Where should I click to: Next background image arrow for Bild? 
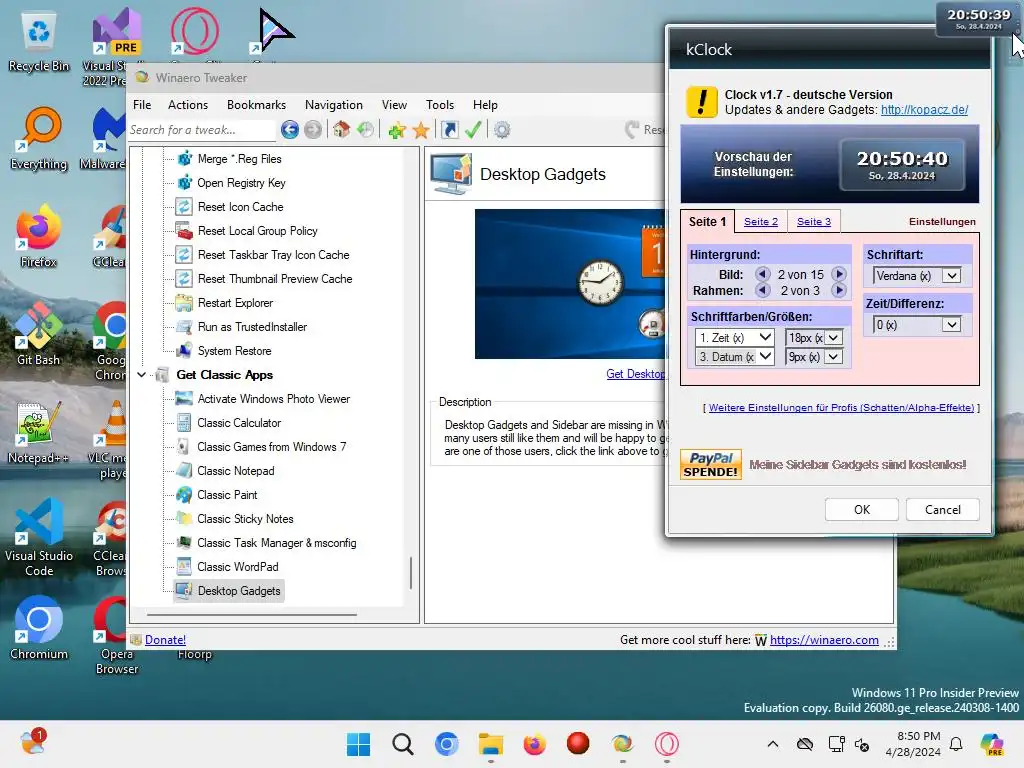click(839, 274)
